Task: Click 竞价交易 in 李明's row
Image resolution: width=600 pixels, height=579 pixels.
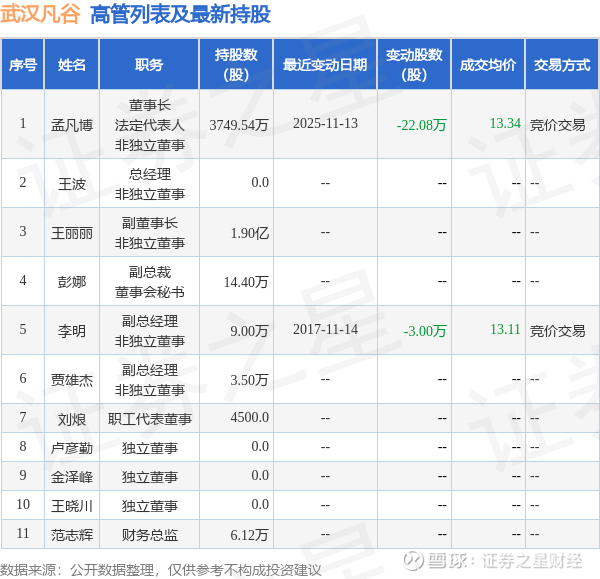Action: point(557,331)
